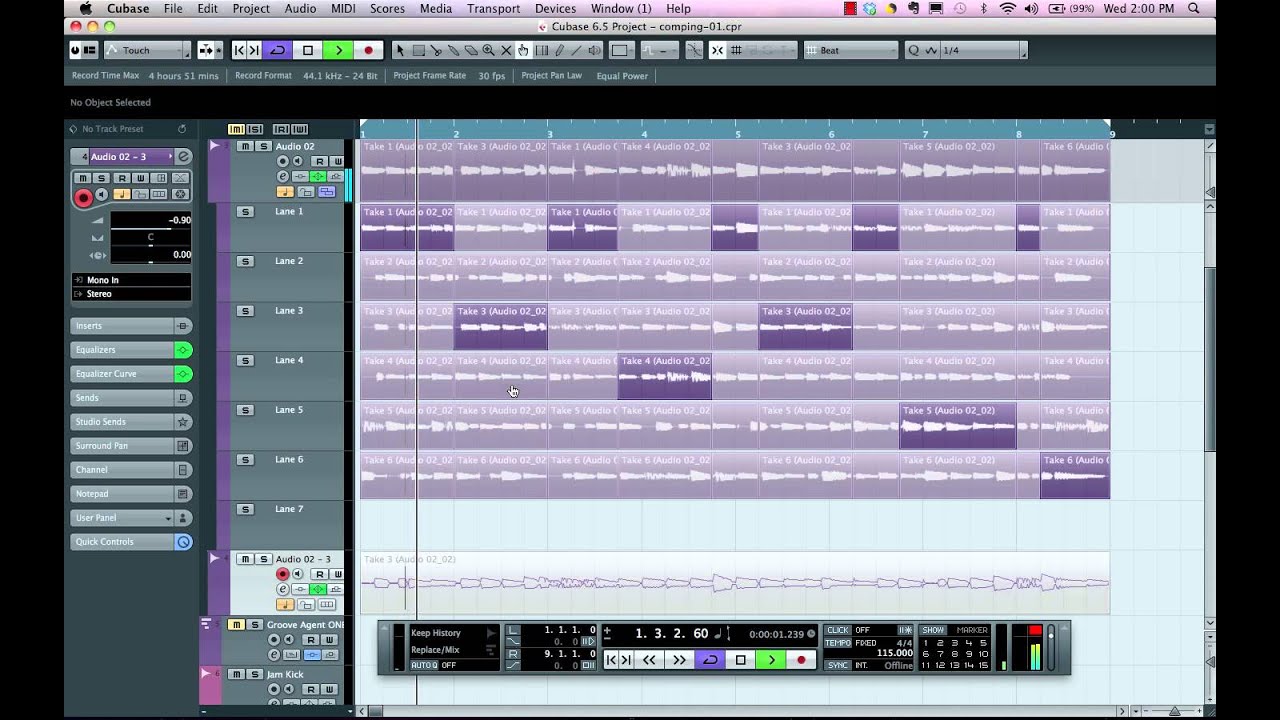1280x720 pixels.
Task: Click the toolbar Stop button
Action: click(x=308, y=50)
